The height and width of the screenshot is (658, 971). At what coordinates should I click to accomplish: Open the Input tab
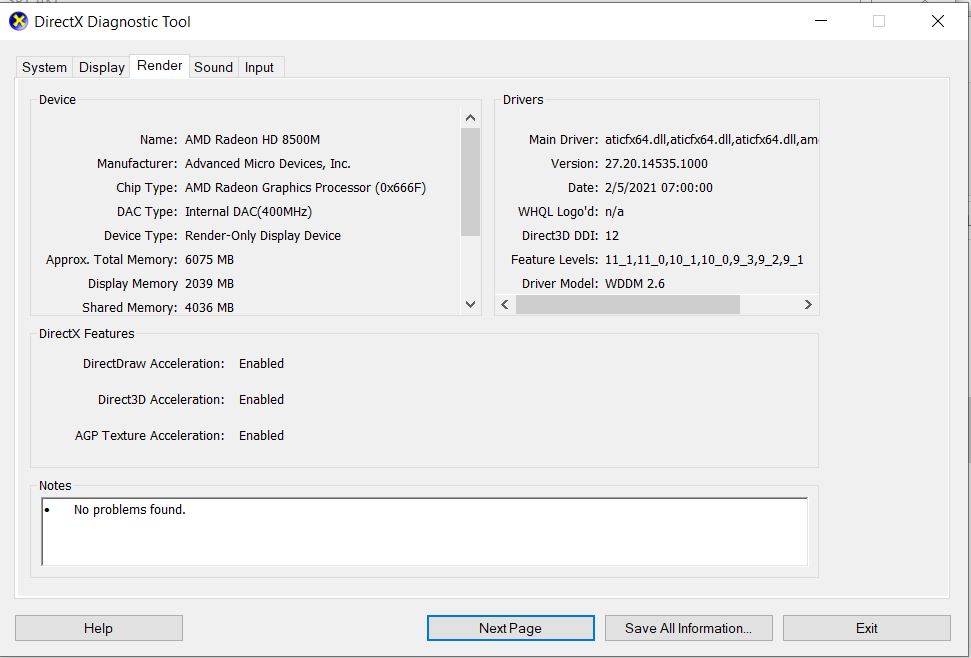pyautogui.click(x=259, y=67)
